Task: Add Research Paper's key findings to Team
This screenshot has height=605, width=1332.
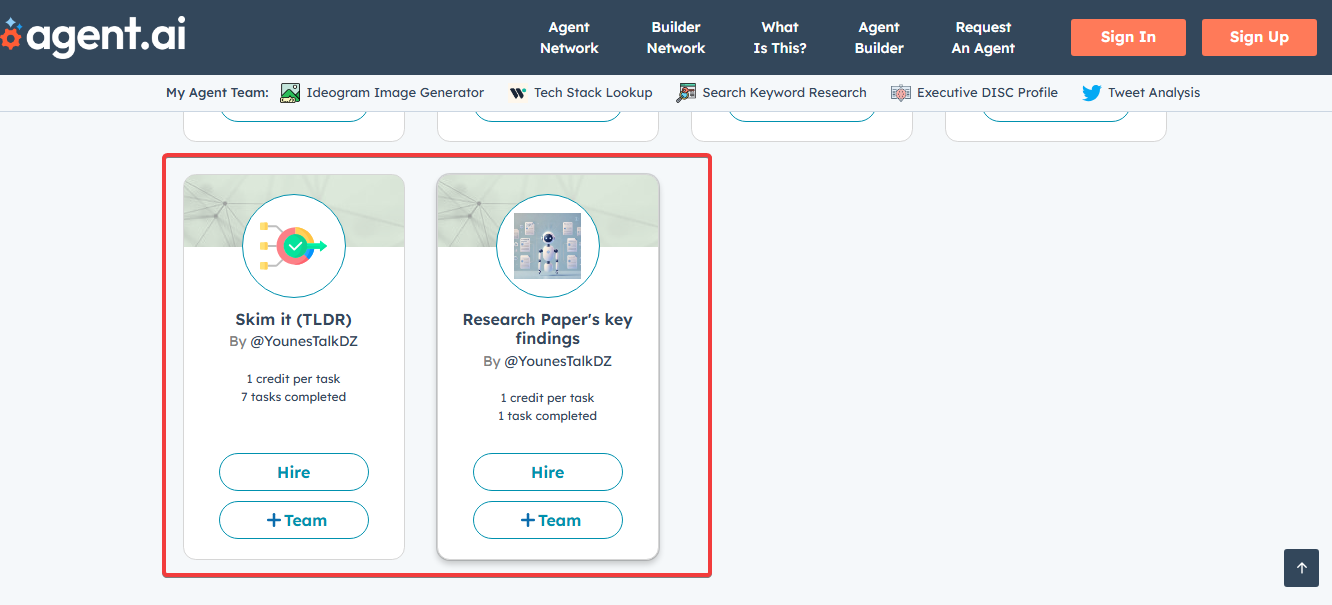Action: 548,520
